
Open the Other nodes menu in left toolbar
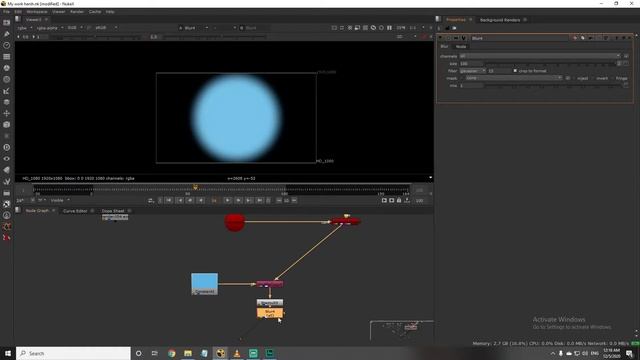point(7,193)
